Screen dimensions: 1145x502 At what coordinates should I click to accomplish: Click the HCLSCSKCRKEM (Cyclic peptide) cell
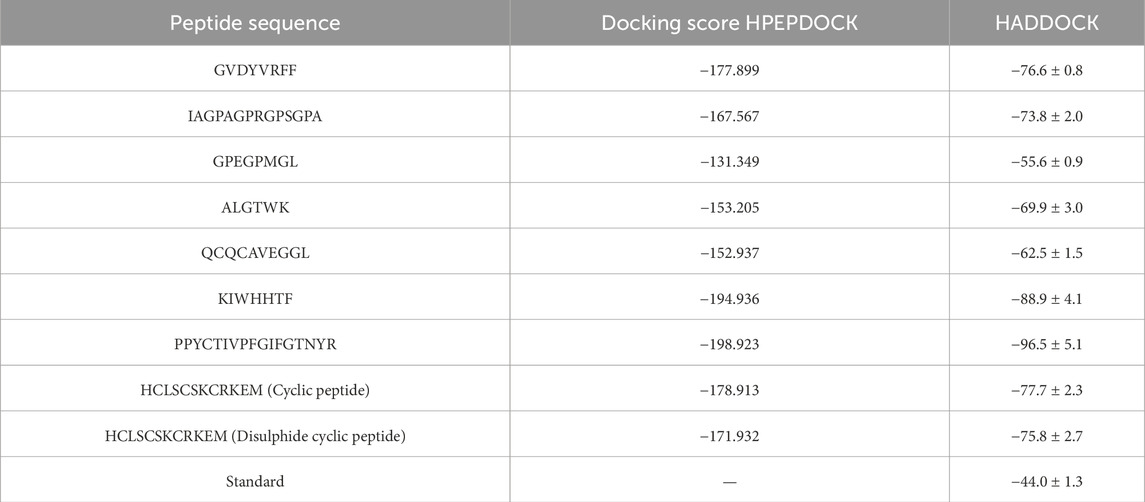(x=255, y=390)
